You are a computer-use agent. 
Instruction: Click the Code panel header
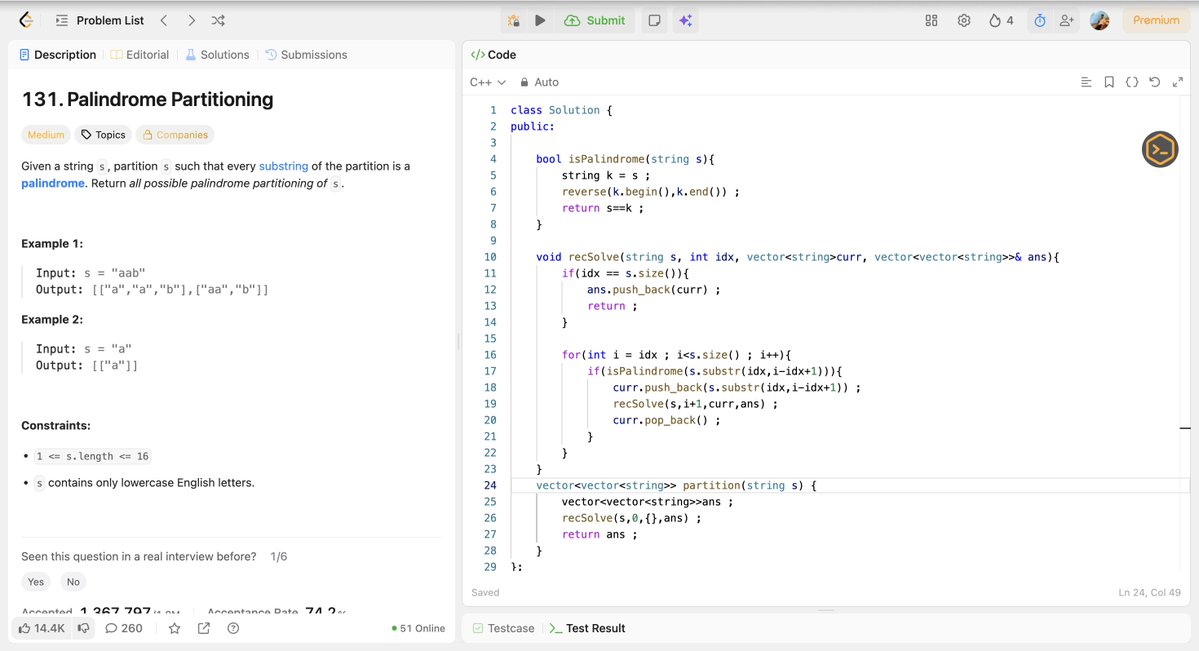tap(493, 54)
